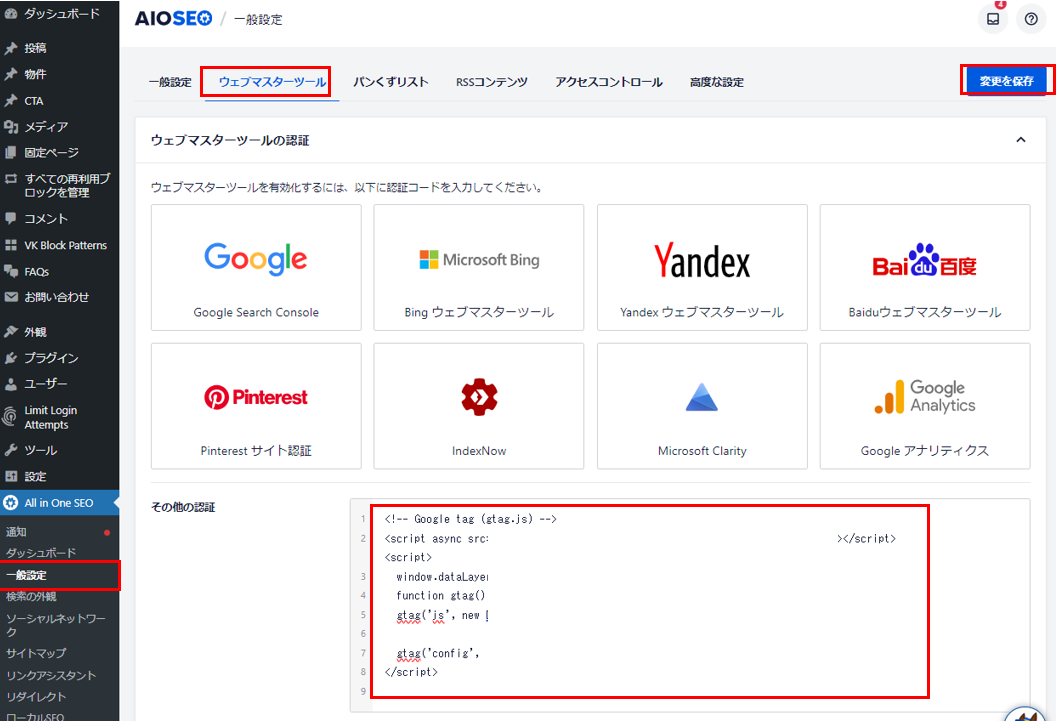Image resolution: width=1057 pixels, height=721 pixels.
Task: Select the IndexNow card
Action: [x=479, y=406]
